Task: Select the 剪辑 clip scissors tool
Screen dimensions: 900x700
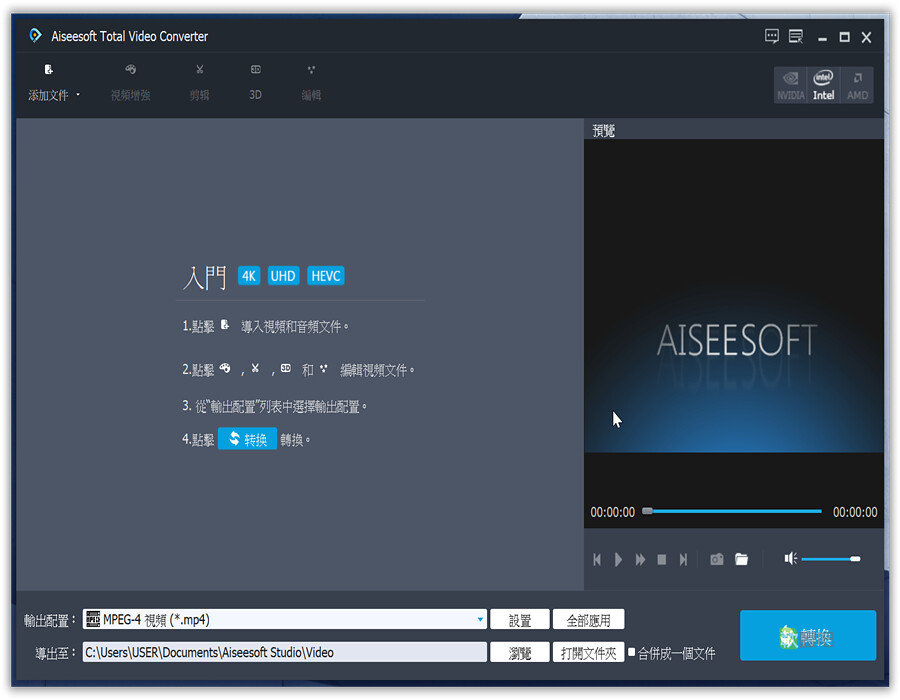Action: tap(199, 83)
